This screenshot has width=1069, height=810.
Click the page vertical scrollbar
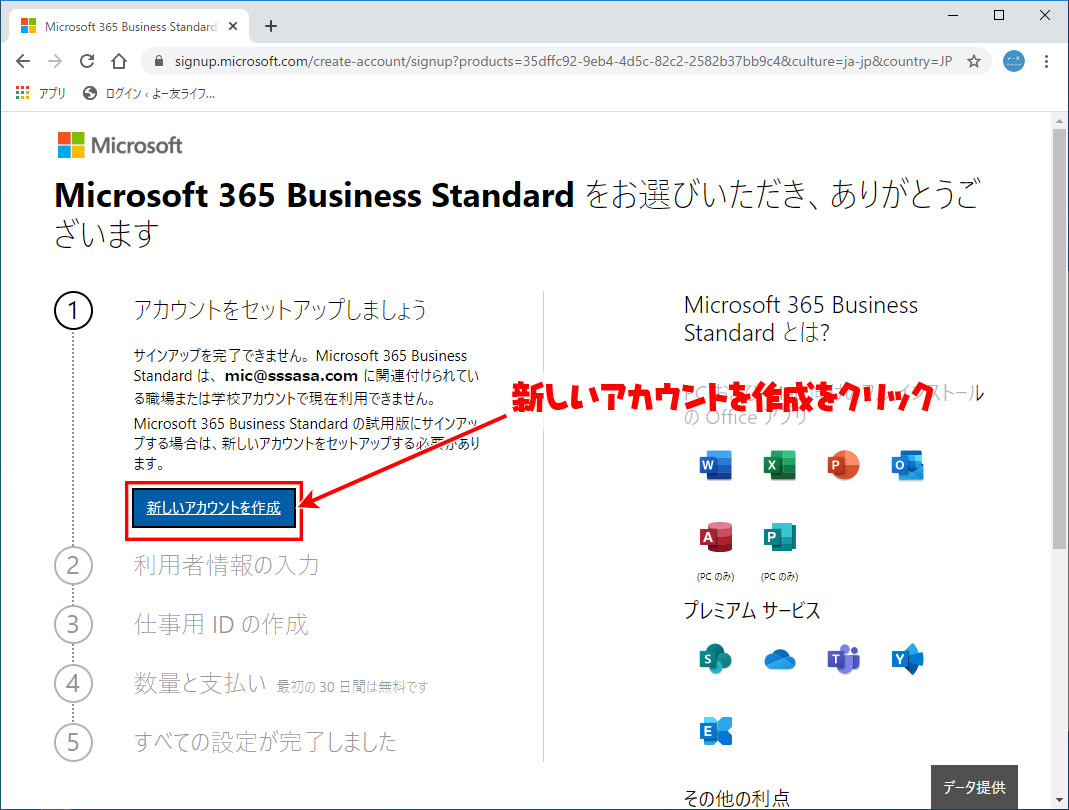pyautogui.click(x=1059, y=339)
